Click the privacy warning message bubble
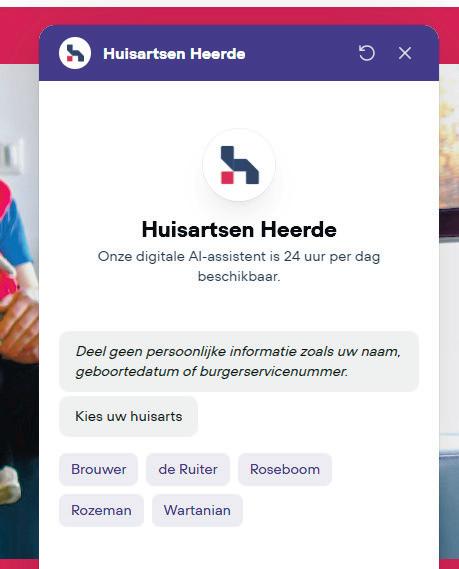The height and width of the screenshot is (569, 459). click(x=239, y=361)
